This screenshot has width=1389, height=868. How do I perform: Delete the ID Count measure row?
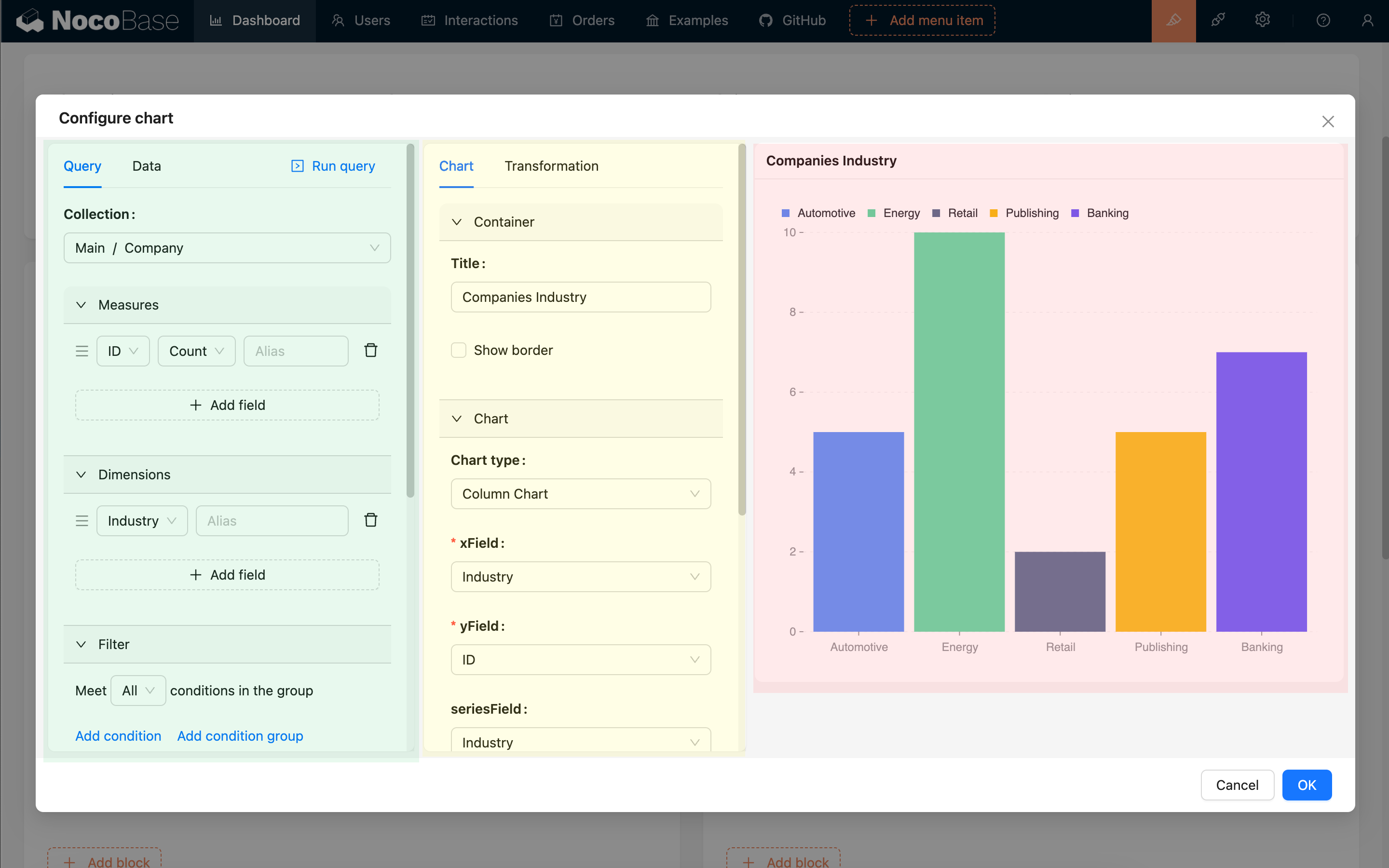371,350
